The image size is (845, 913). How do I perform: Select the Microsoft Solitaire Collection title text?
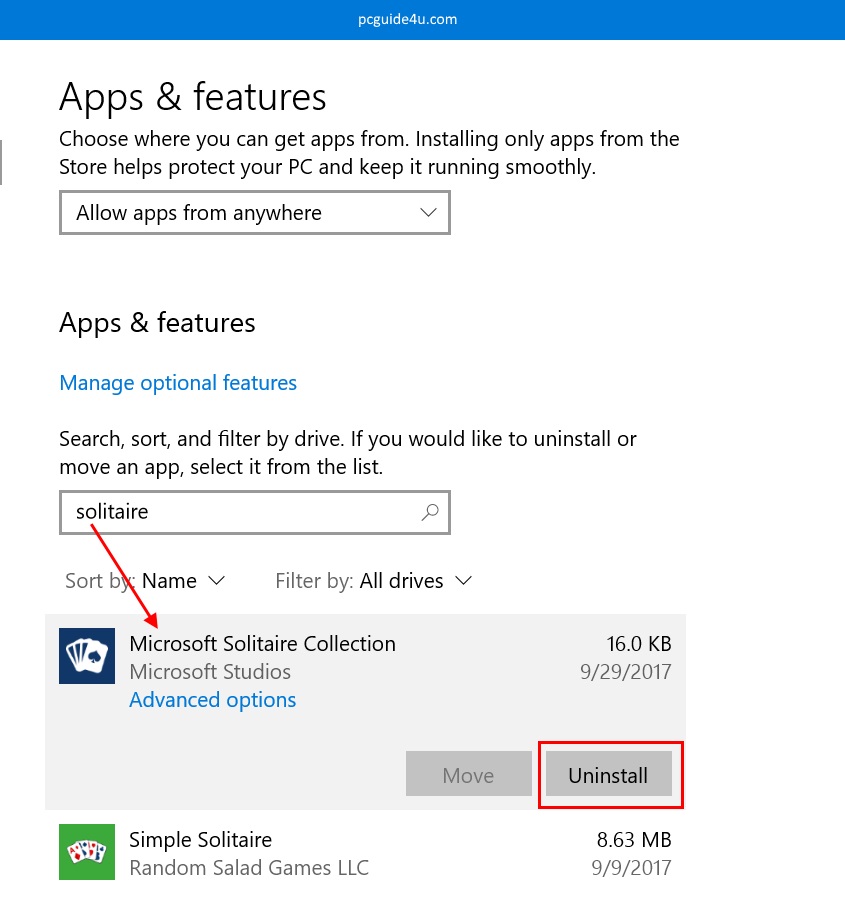tap(262, 644)
